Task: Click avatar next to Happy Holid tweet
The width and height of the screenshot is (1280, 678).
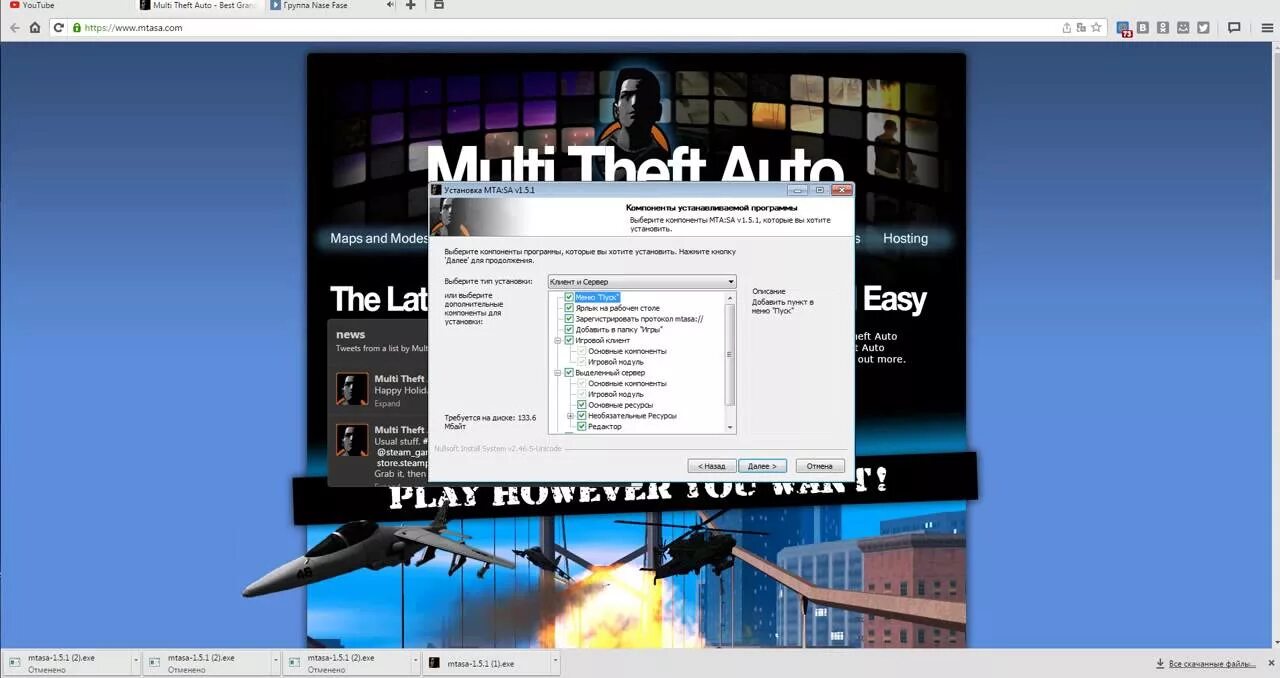Action: [x=352, y=389]
